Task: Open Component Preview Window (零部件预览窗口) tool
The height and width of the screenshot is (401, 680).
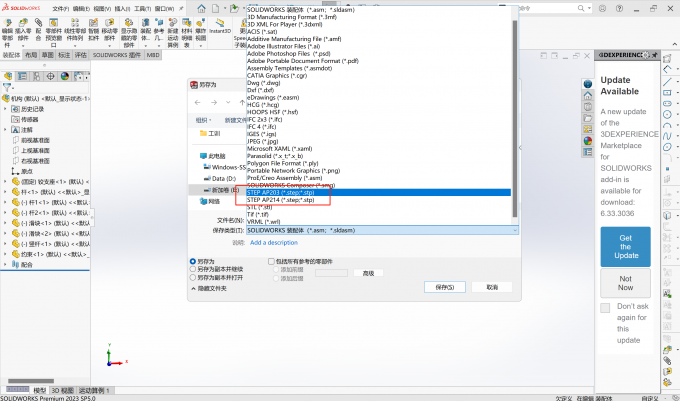Action: tap(53, 23)
